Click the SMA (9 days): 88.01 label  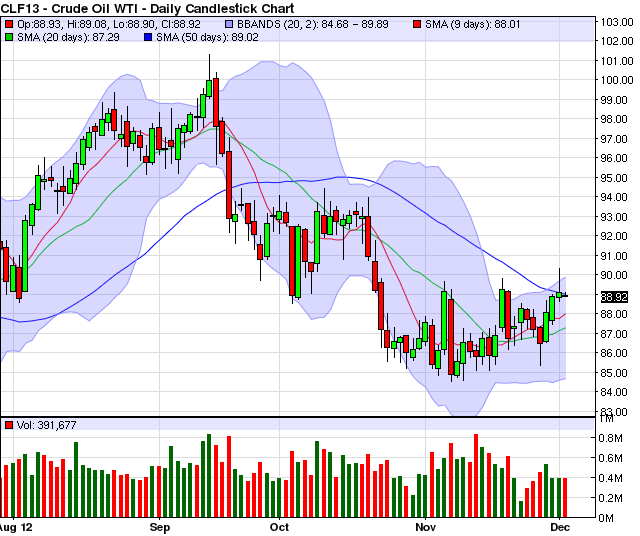(x=473, y=24)
